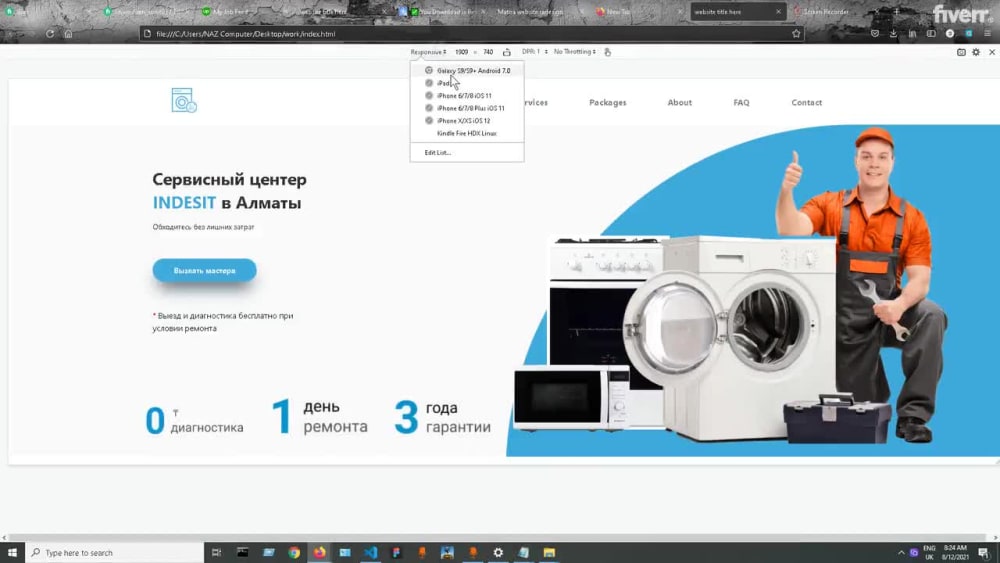This screenshot has height=563, width=1000.
Task: Select iPhone 6/7/8 iOS 11 device
Action: [467, 96]
